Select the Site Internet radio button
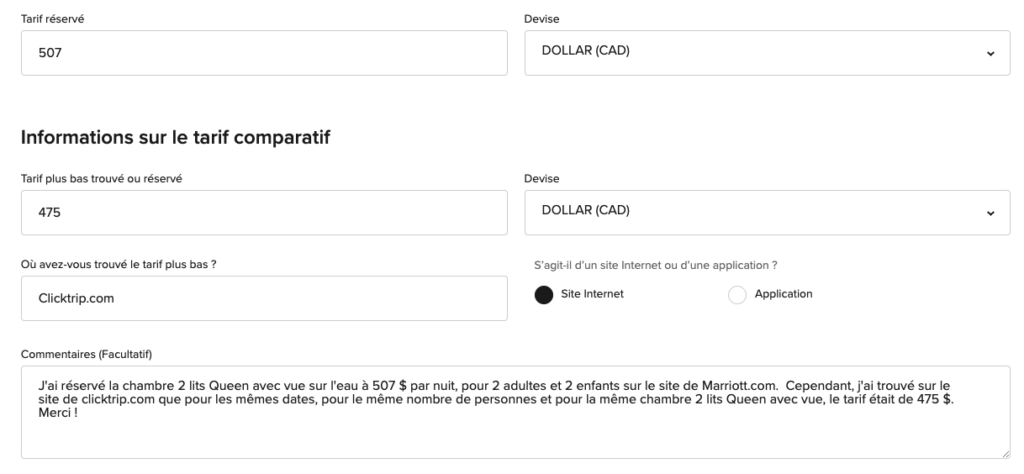This screenshot has height=474, width=1024. click(544, 294)
